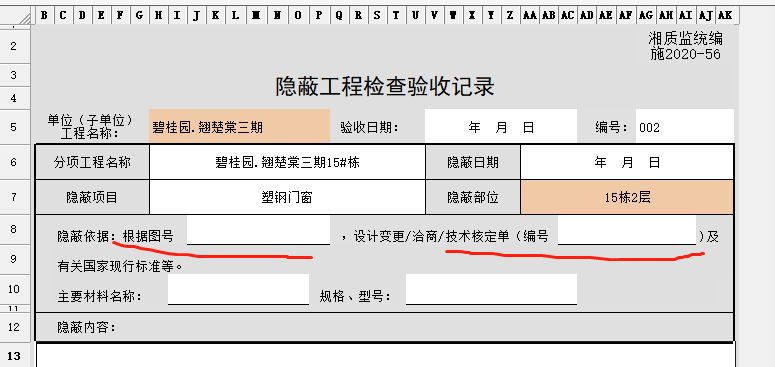Select row header 13
Image resolution: width=775 pixels, height=367 pixels.
click(13, 355)
